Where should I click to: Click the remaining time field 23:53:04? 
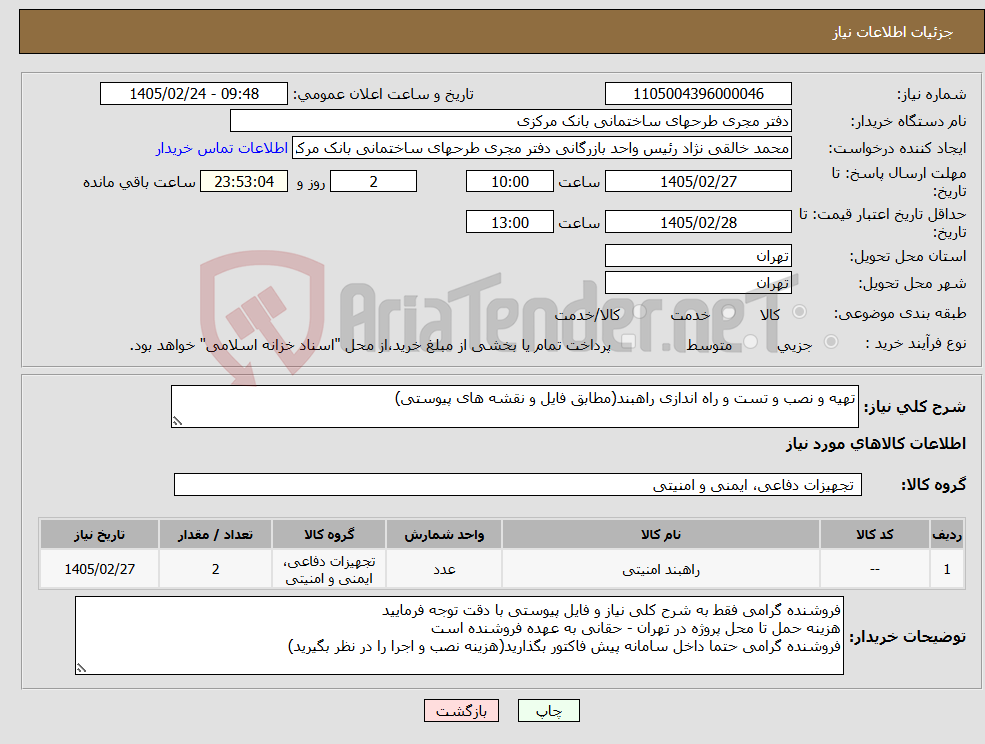click(244, 182)
